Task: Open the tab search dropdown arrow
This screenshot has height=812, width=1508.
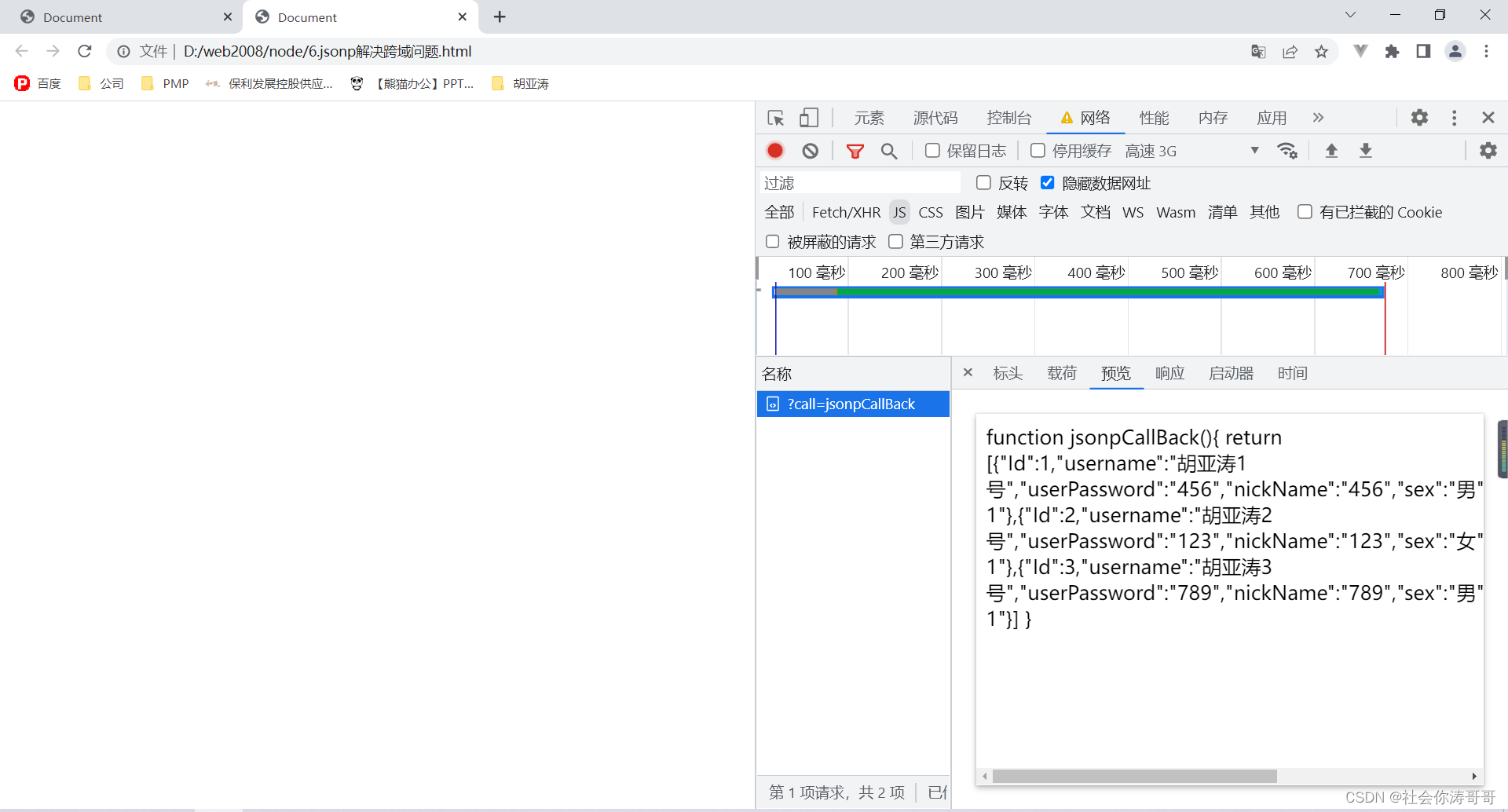Action: [1350, 15]
